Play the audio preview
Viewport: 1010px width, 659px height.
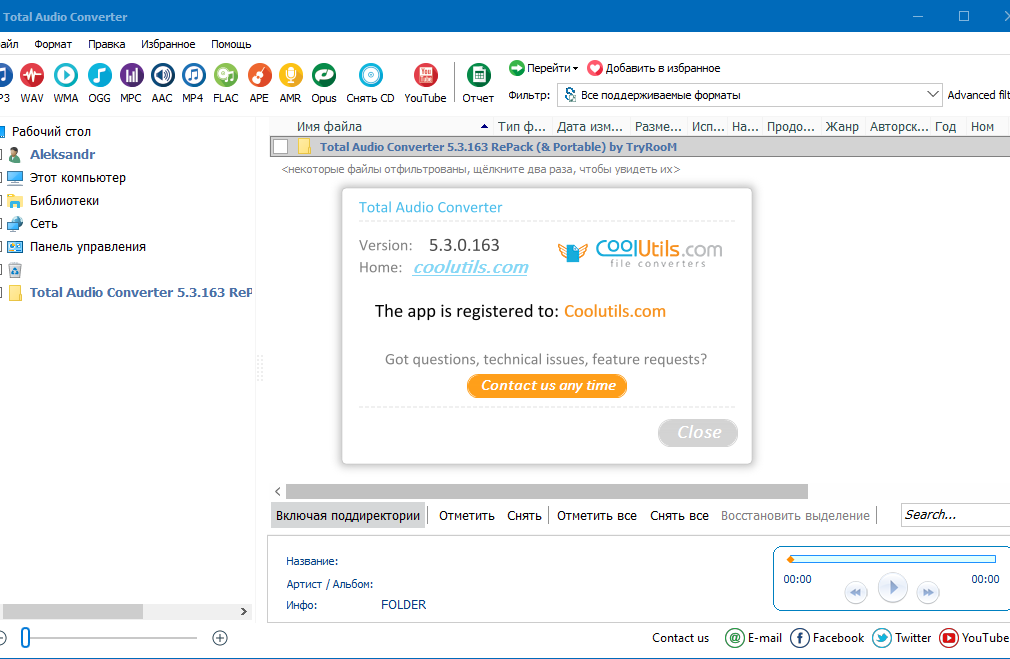(x=893, y=587)
